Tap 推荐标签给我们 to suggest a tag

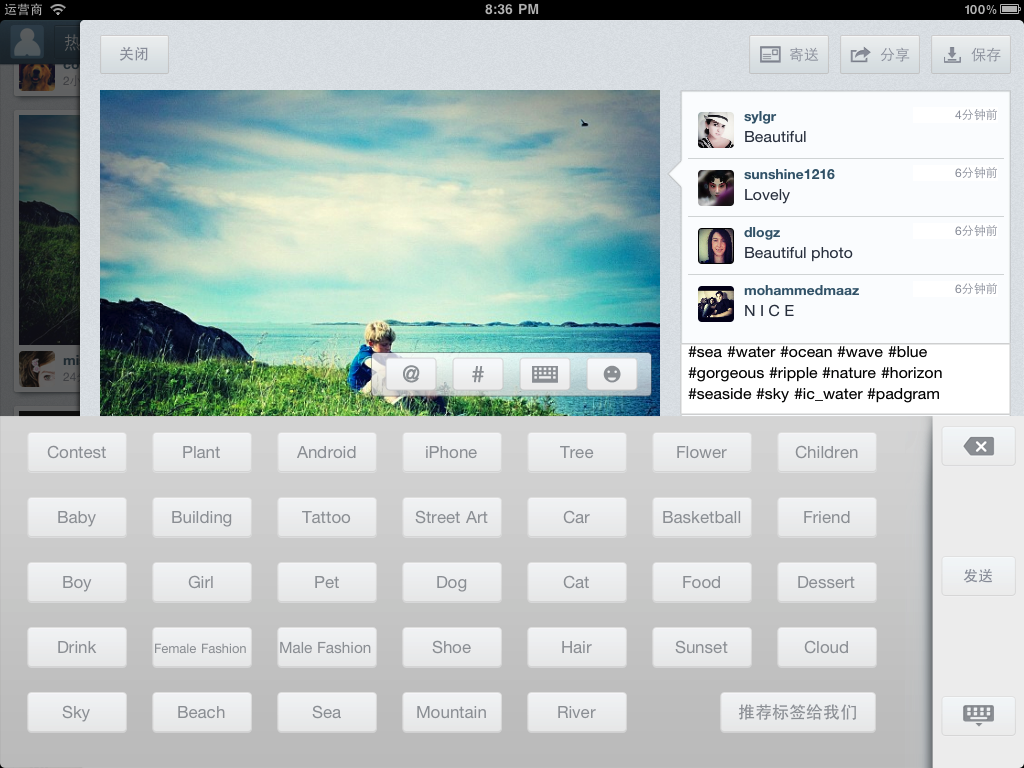(x=798, y=712)
